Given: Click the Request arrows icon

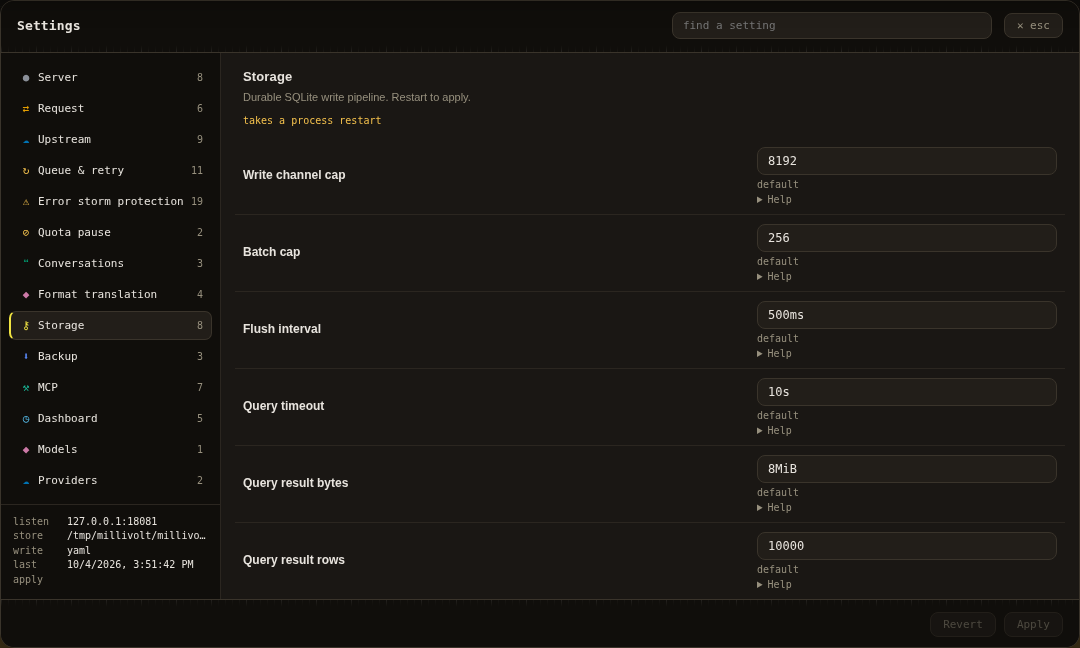Looking at the screenshot, I should [26, 109].
